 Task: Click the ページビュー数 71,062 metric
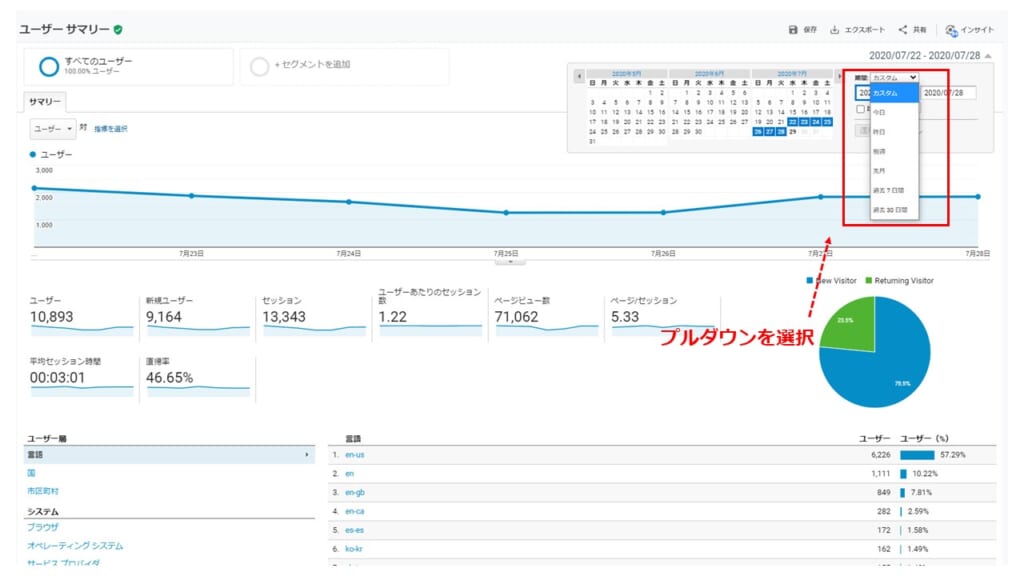(x=546, y=316)
